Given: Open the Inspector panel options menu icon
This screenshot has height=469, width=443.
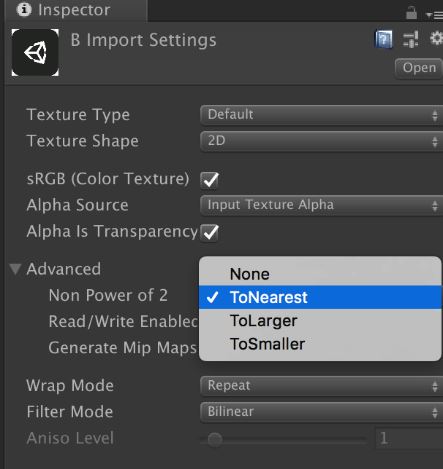Looking at the screenshot, I should coord(434,15).
